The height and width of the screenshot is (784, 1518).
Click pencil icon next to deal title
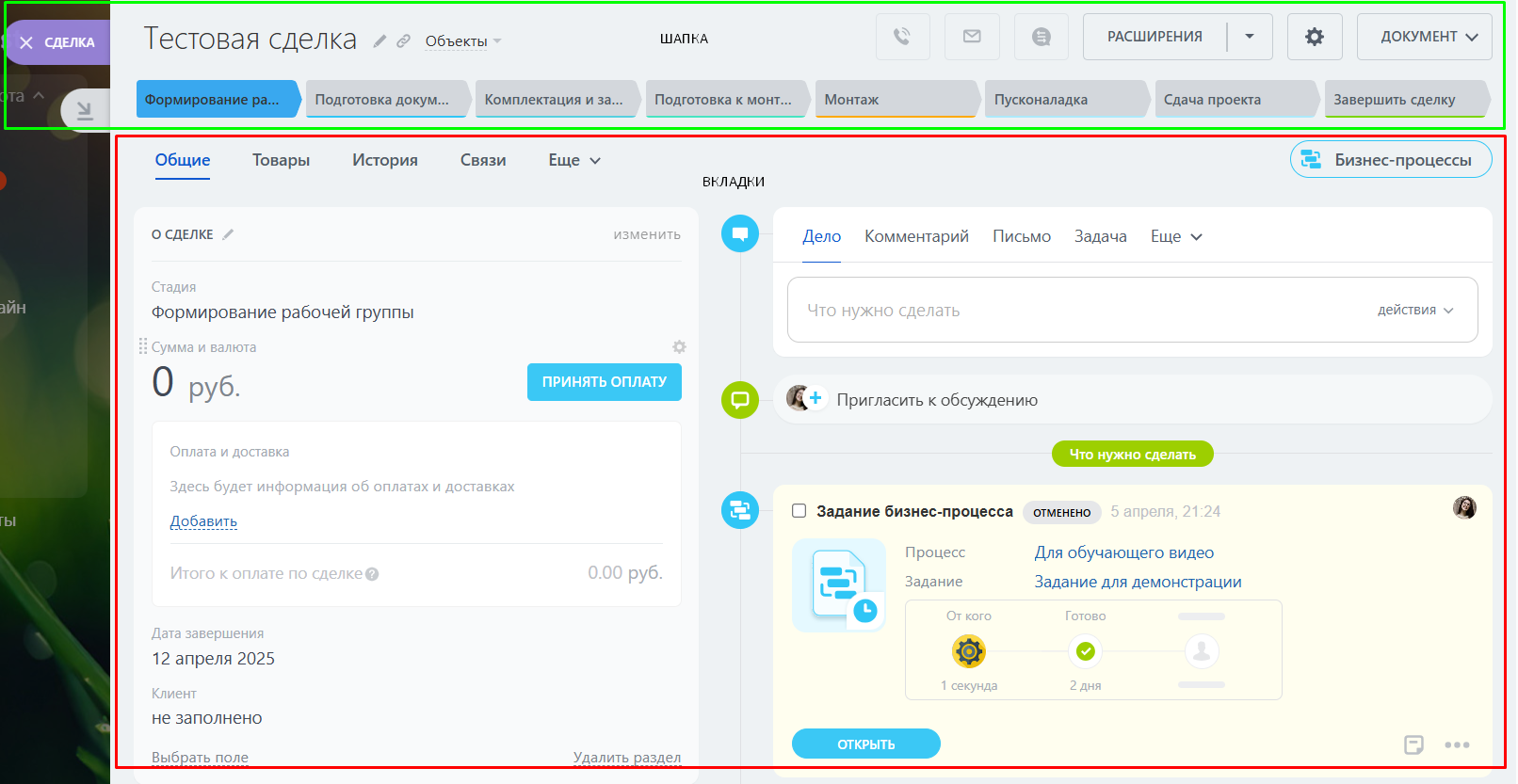[379, 41]
